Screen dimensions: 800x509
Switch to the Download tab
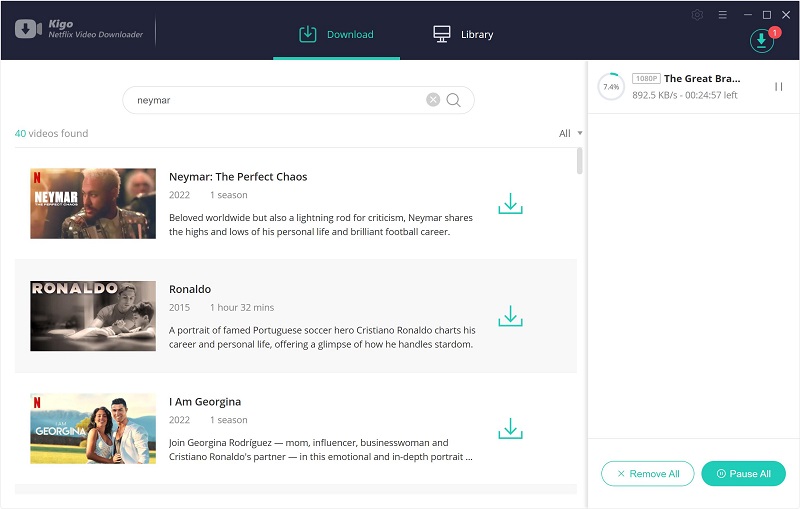point(336,34)
